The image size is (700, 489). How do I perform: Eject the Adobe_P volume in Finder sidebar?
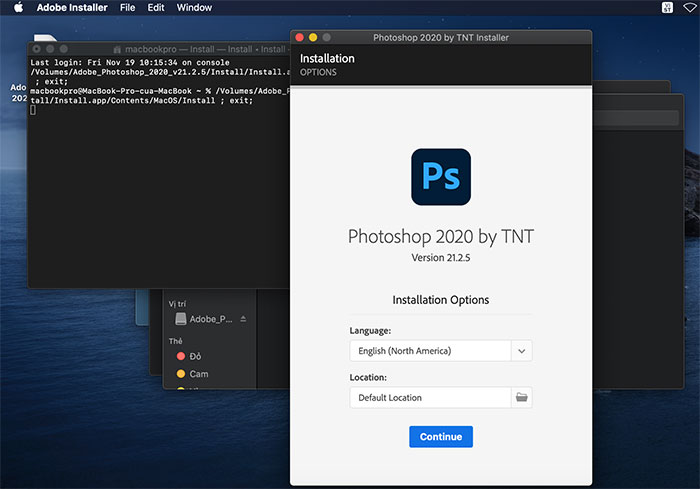tap(243, 319)
